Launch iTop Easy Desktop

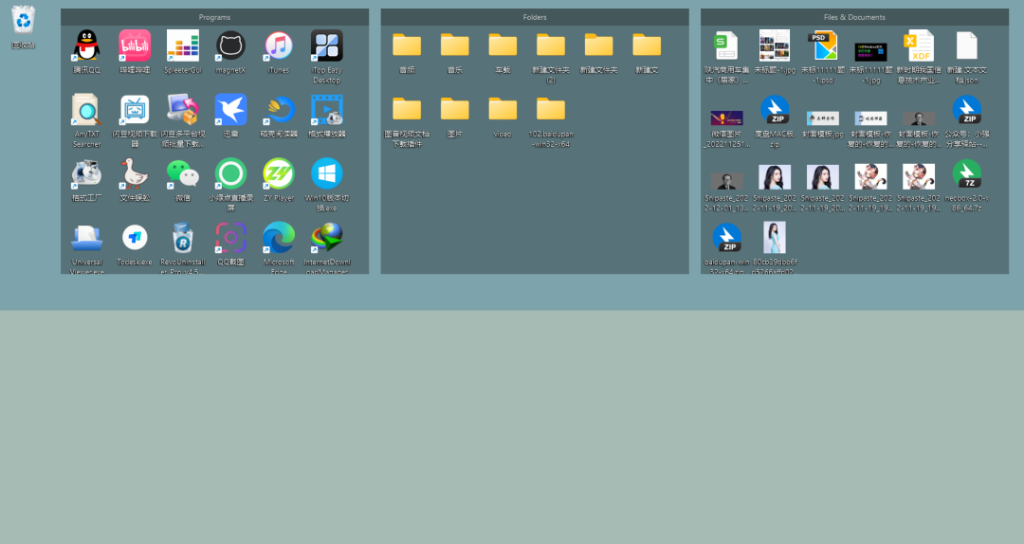coord(326,46)
